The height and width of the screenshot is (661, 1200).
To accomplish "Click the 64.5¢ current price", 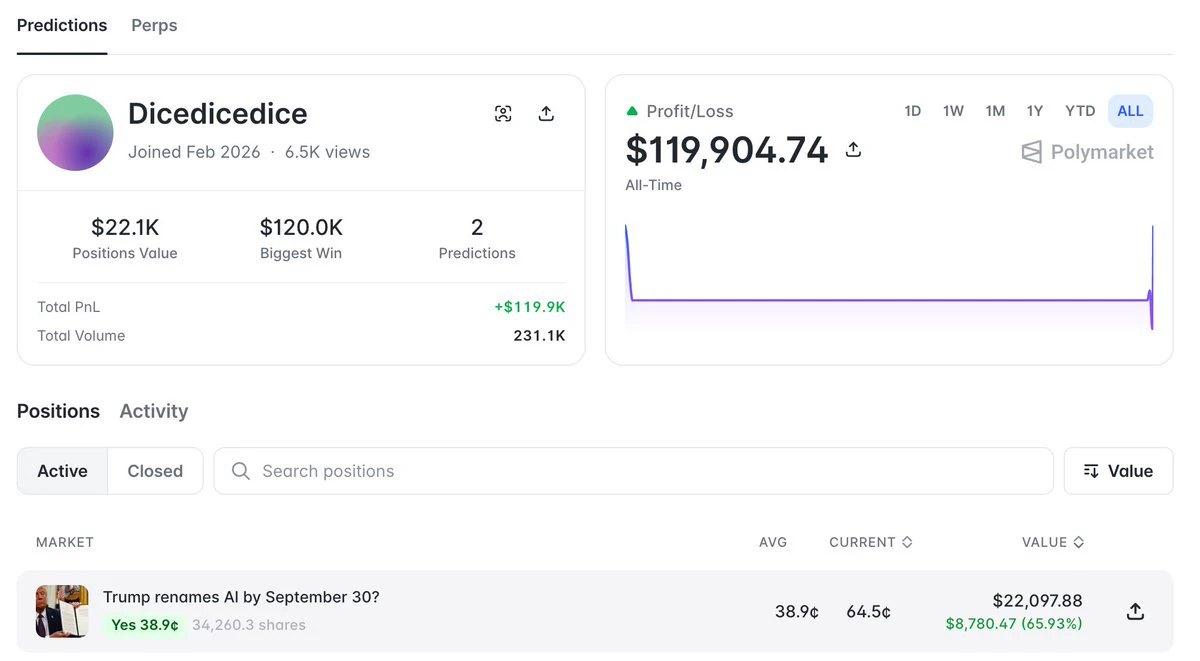I will 868,611.
